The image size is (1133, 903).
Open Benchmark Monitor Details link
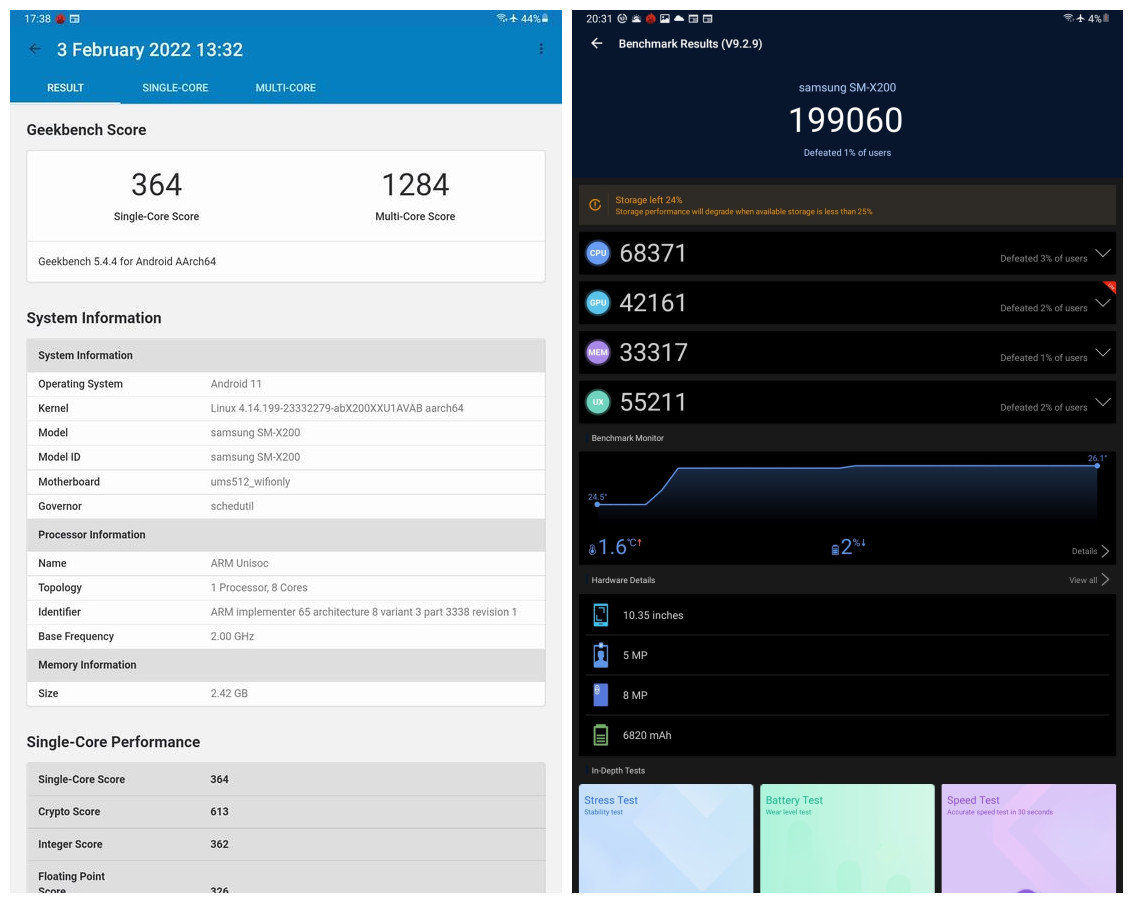[1090, 551]
